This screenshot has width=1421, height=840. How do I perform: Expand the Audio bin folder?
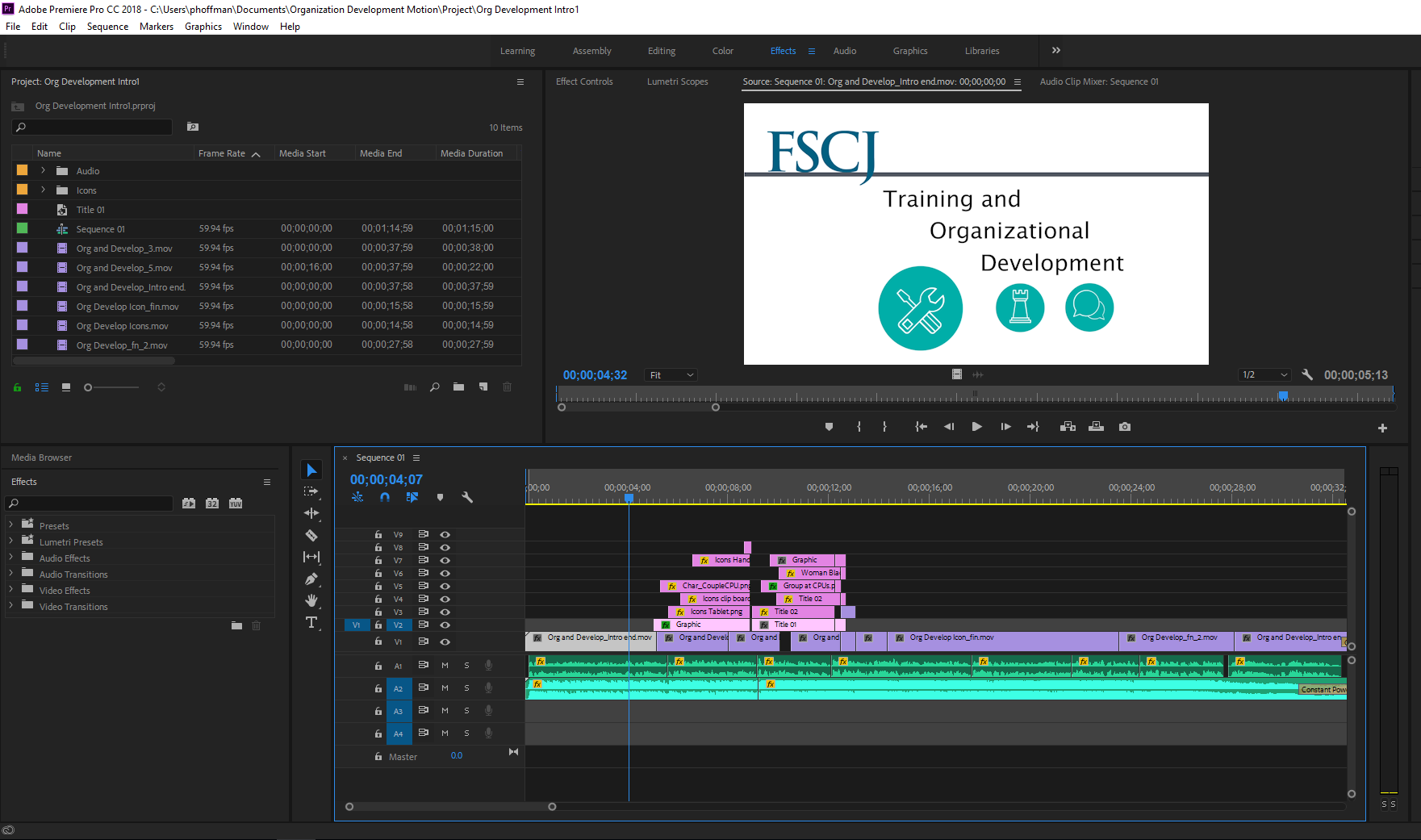click(x=43, y=170)
